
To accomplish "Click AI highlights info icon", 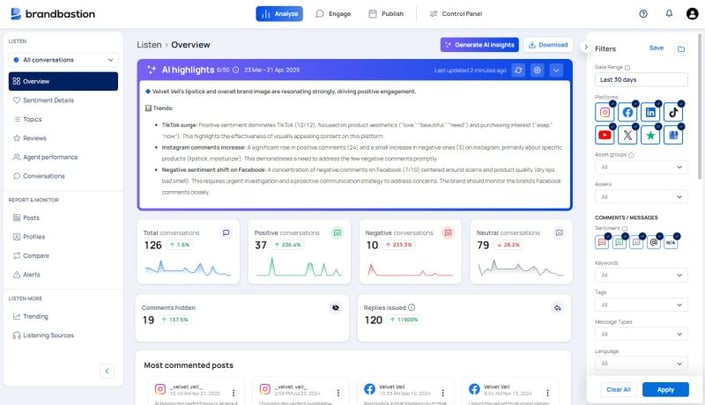I will coord(236,70).
